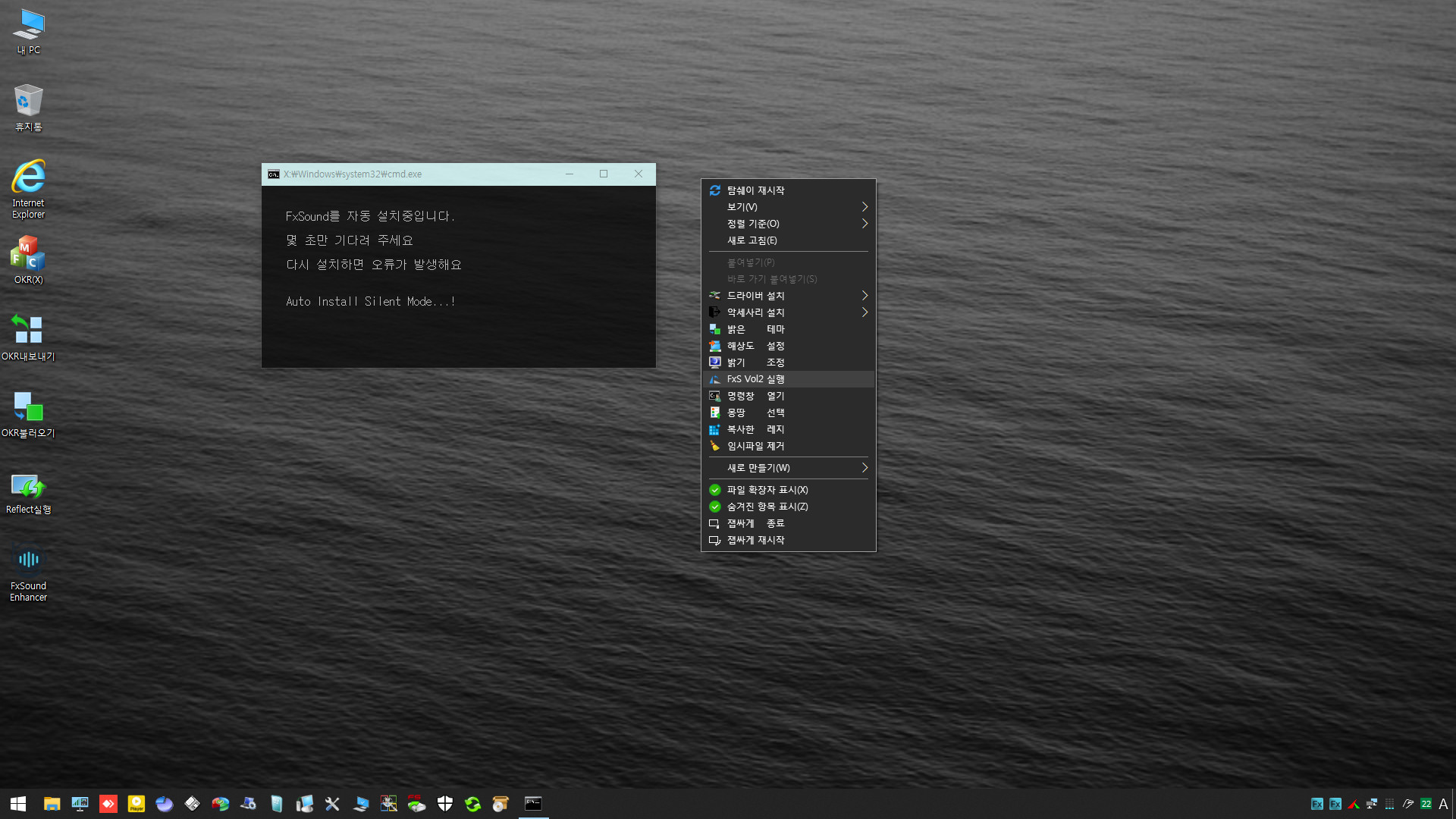Launch the yellow Player icon in taskbar
The image size is (1456, 819).
pyautogui.click(x=136, y=804)
